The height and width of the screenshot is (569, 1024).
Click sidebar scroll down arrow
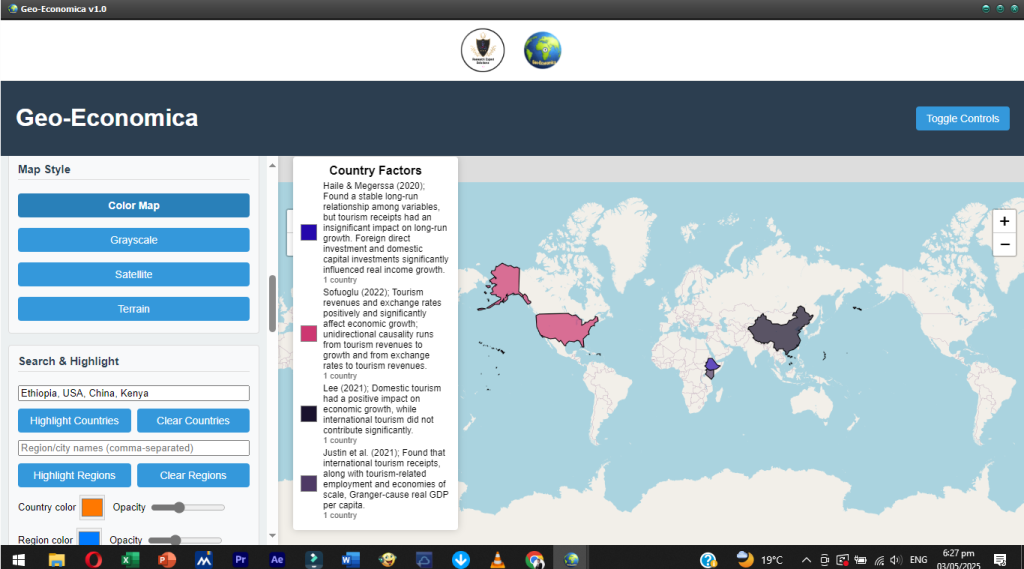click(x=272, y=536)
